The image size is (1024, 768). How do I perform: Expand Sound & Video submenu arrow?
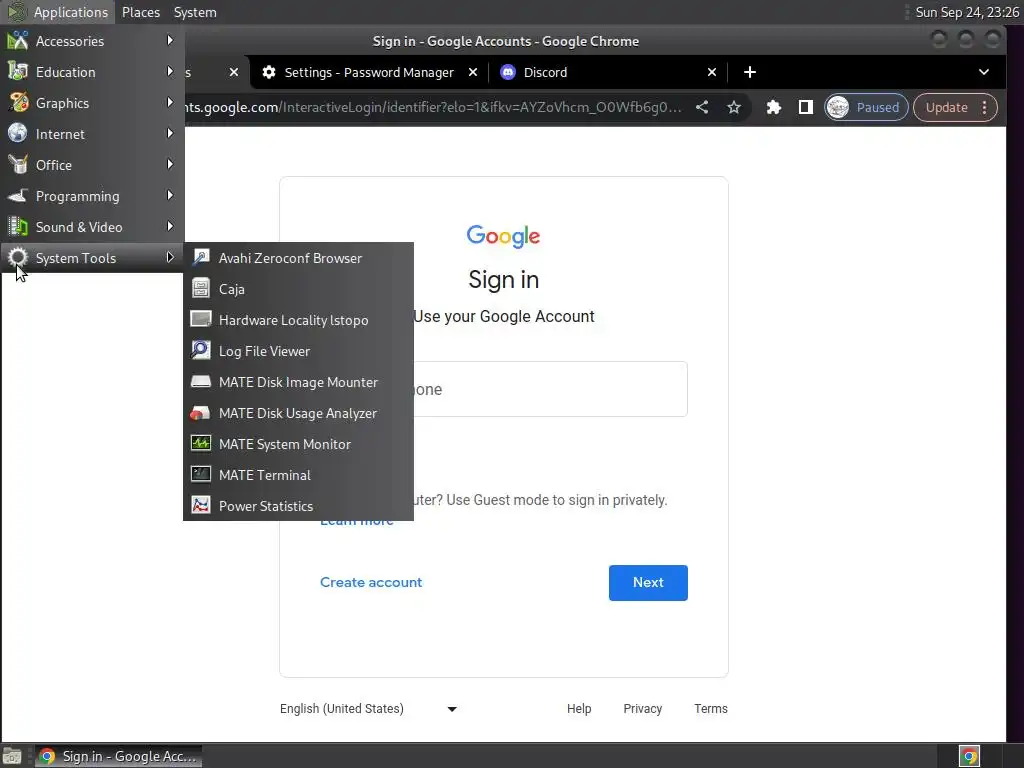click(x=170, y=227)
